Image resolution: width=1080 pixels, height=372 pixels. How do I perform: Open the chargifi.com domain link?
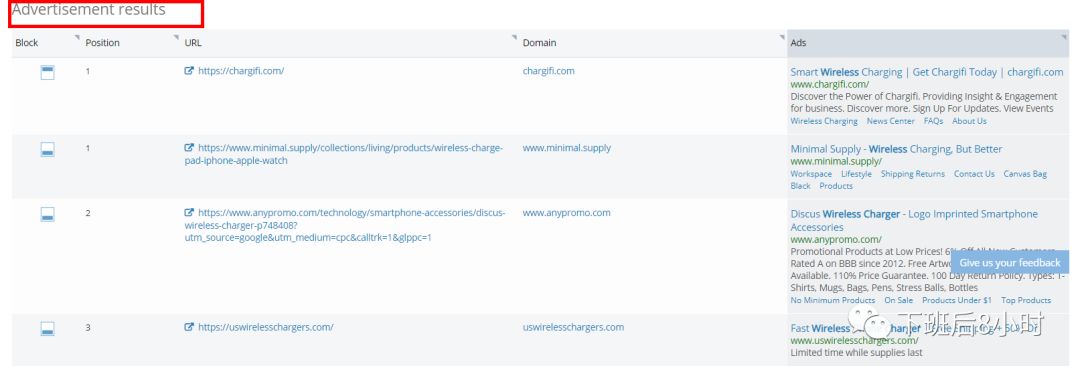click(548, 71)
